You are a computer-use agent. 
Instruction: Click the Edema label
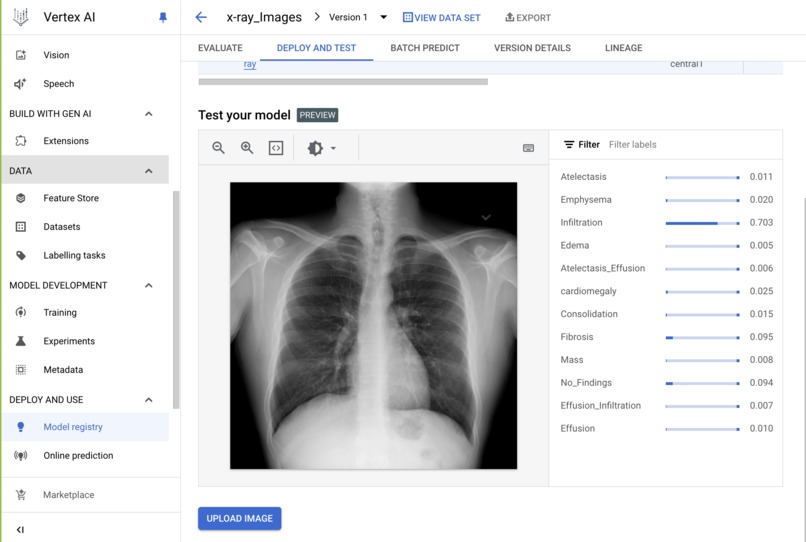point(575,245)
